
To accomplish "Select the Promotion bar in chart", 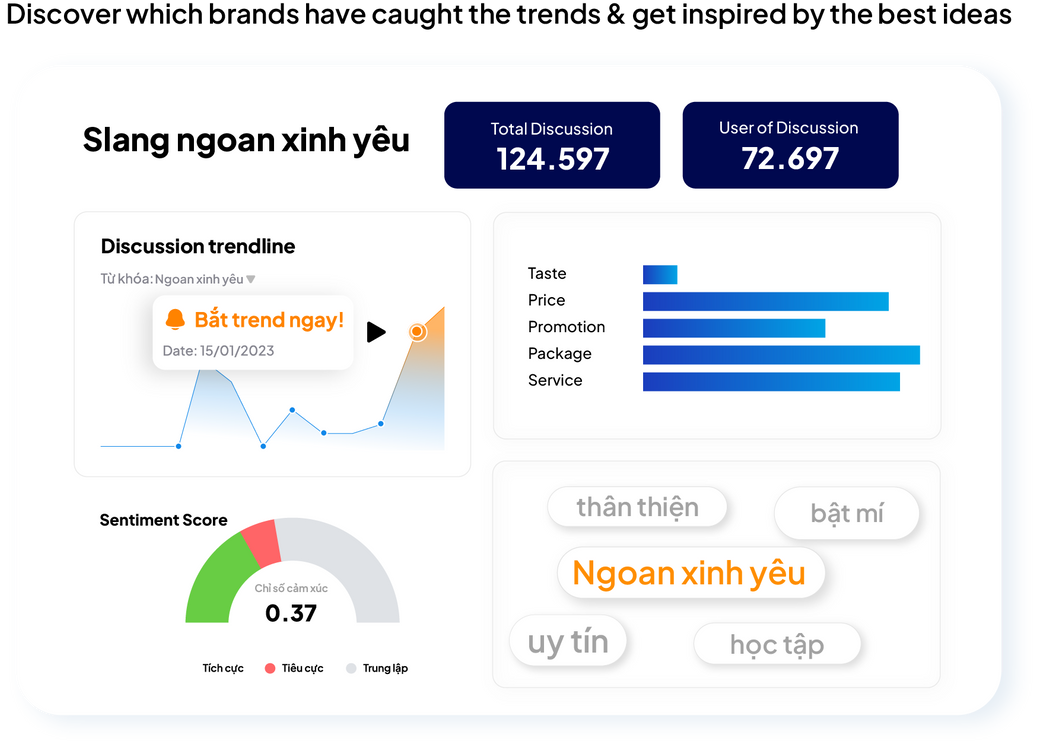I will (x=734, y=328).
